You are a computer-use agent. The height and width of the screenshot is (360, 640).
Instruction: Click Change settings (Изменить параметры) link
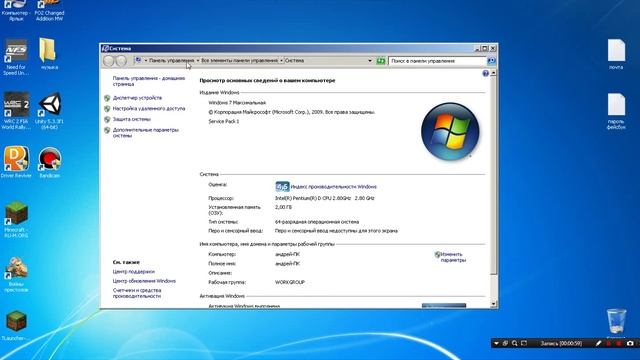[453, 257]
